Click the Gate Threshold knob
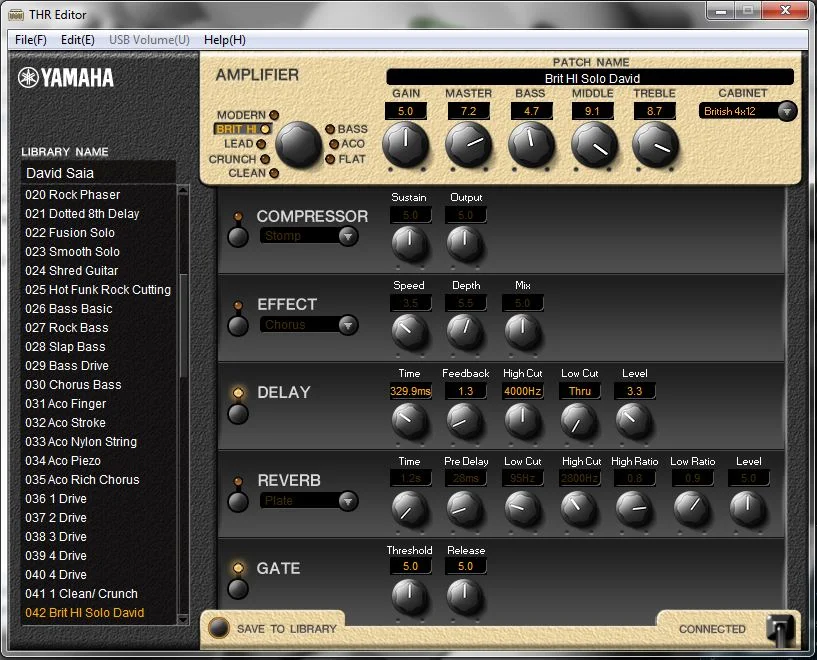 click(409, 597)
